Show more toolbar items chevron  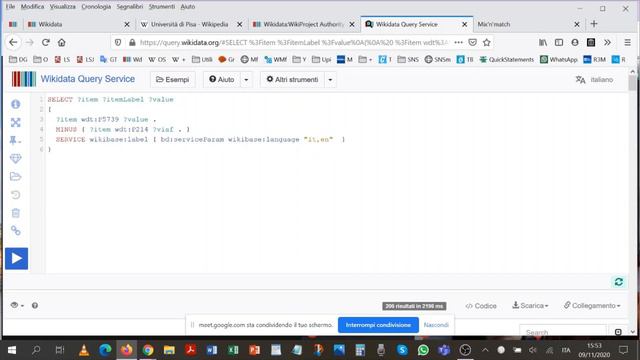(607, 42)
